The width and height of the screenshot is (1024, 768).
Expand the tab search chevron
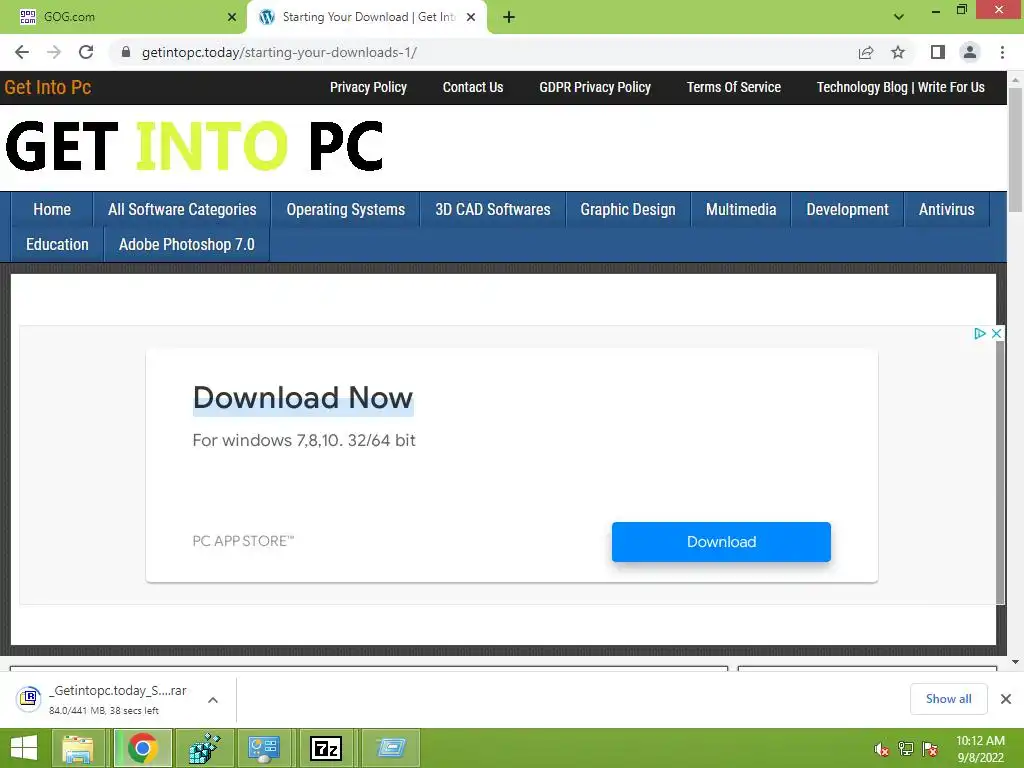pos(899,17)
